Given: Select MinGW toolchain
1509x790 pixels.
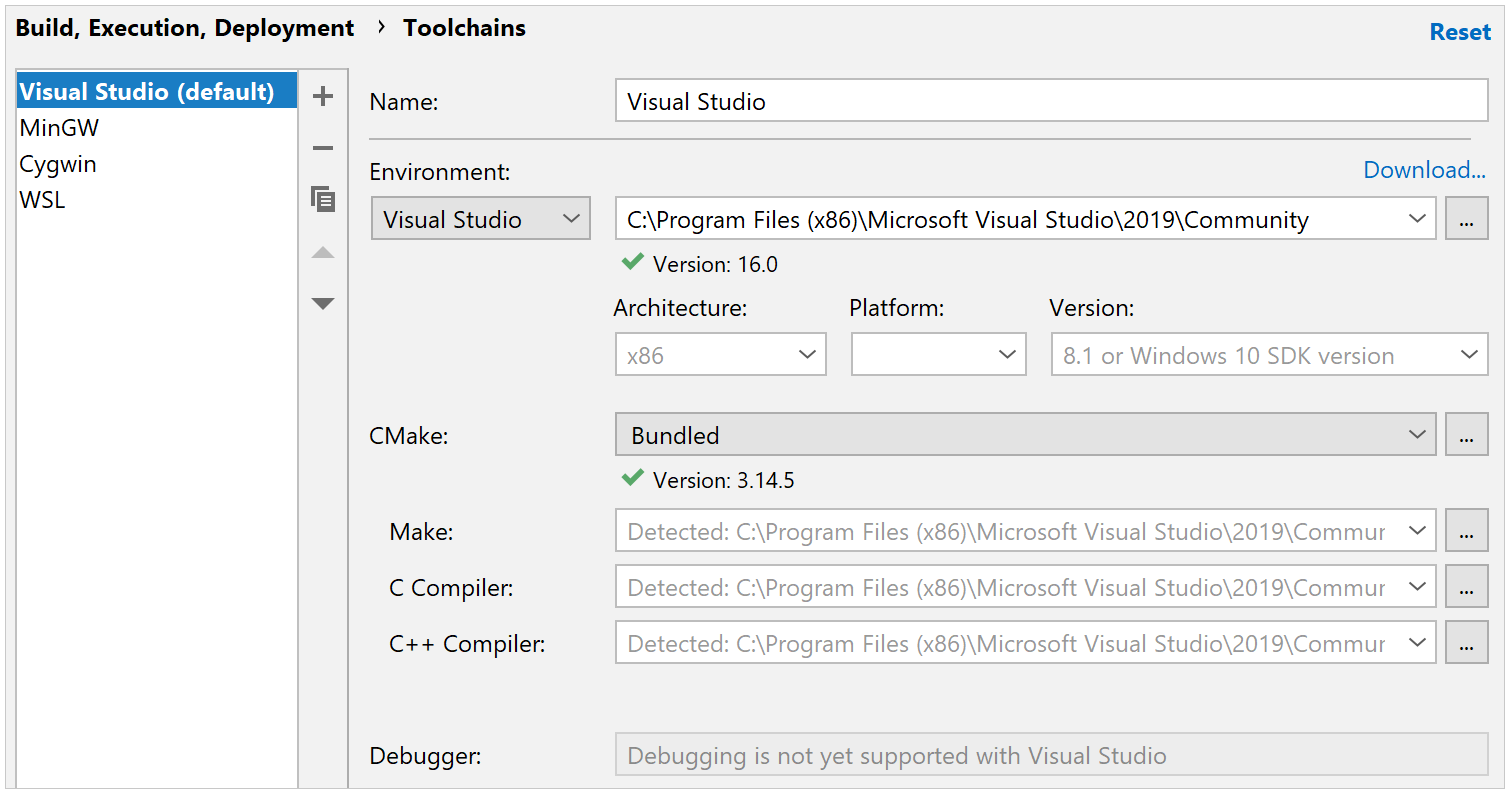Looking at the screenshot, I should coord(157,127).
